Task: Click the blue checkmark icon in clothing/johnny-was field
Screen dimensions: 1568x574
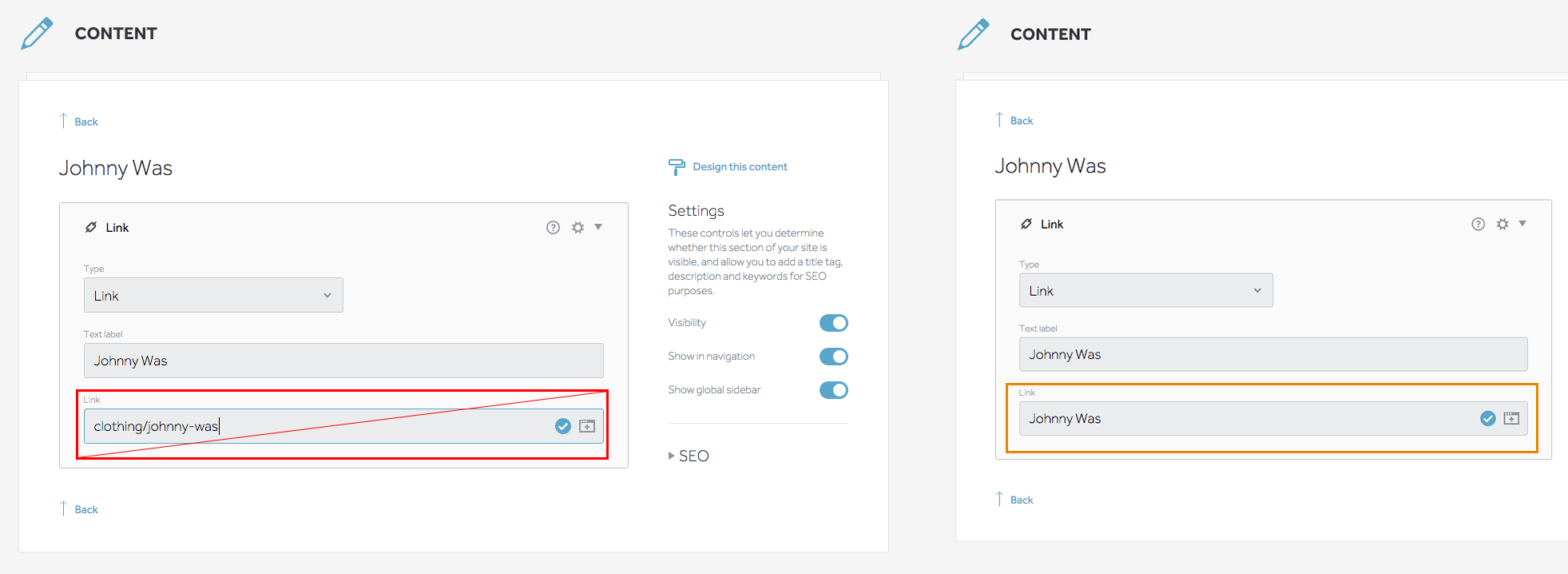Action: [563, 426]
